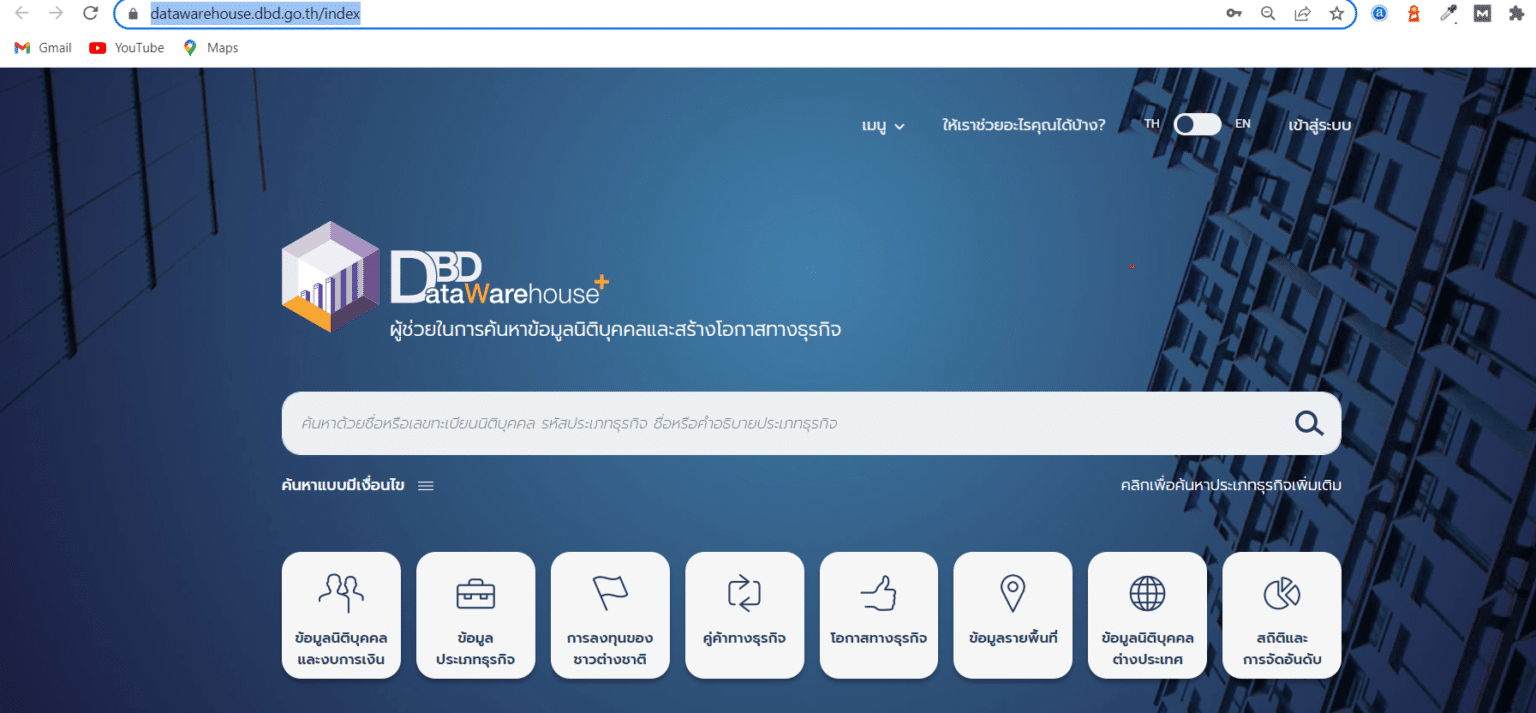Click the bookmark star in address bar

tap(1337, 14)
